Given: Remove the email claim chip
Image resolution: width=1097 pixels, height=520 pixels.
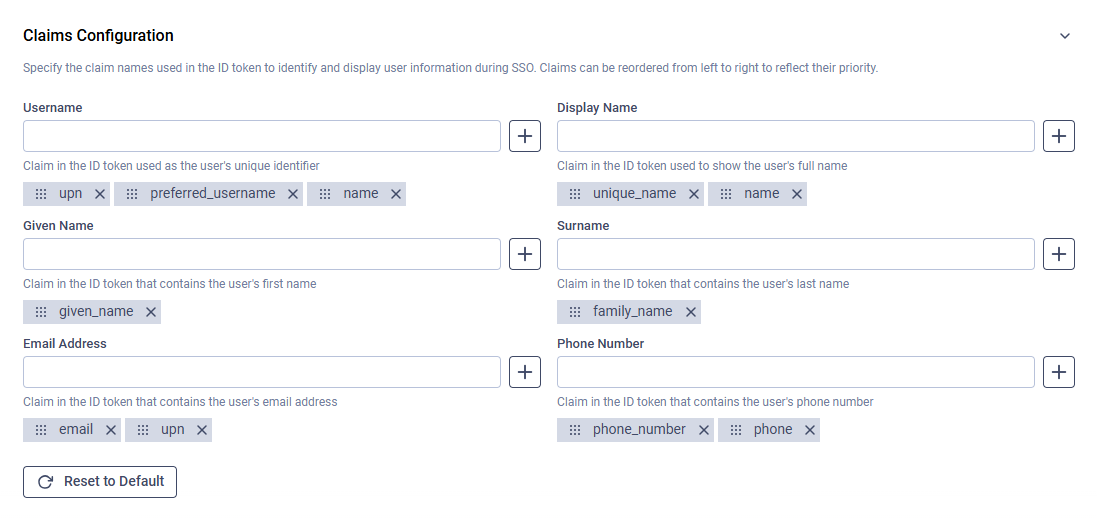Looking at the screenshot, I should [111, 430].
